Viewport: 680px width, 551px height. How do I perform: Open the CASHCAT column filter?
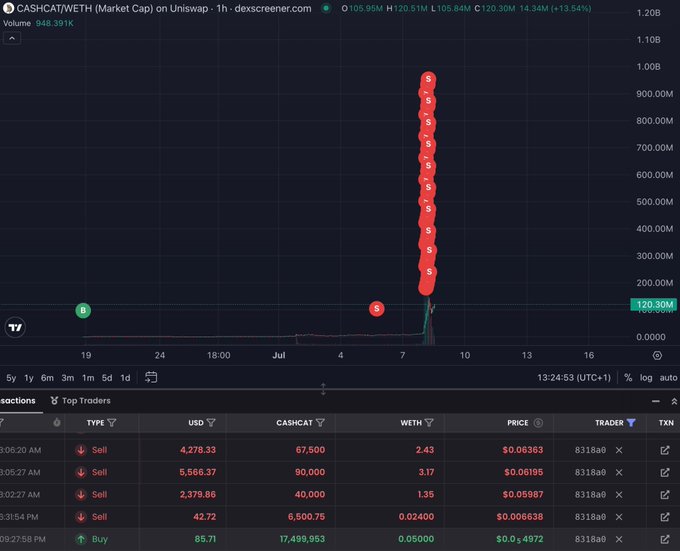[320, 423]
